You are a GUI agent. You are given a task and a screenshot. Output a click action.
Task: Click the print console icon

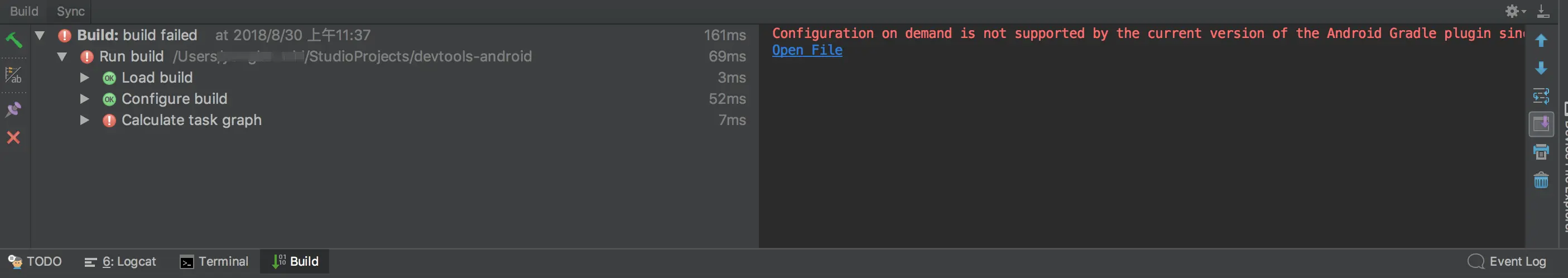point(1541,152)
